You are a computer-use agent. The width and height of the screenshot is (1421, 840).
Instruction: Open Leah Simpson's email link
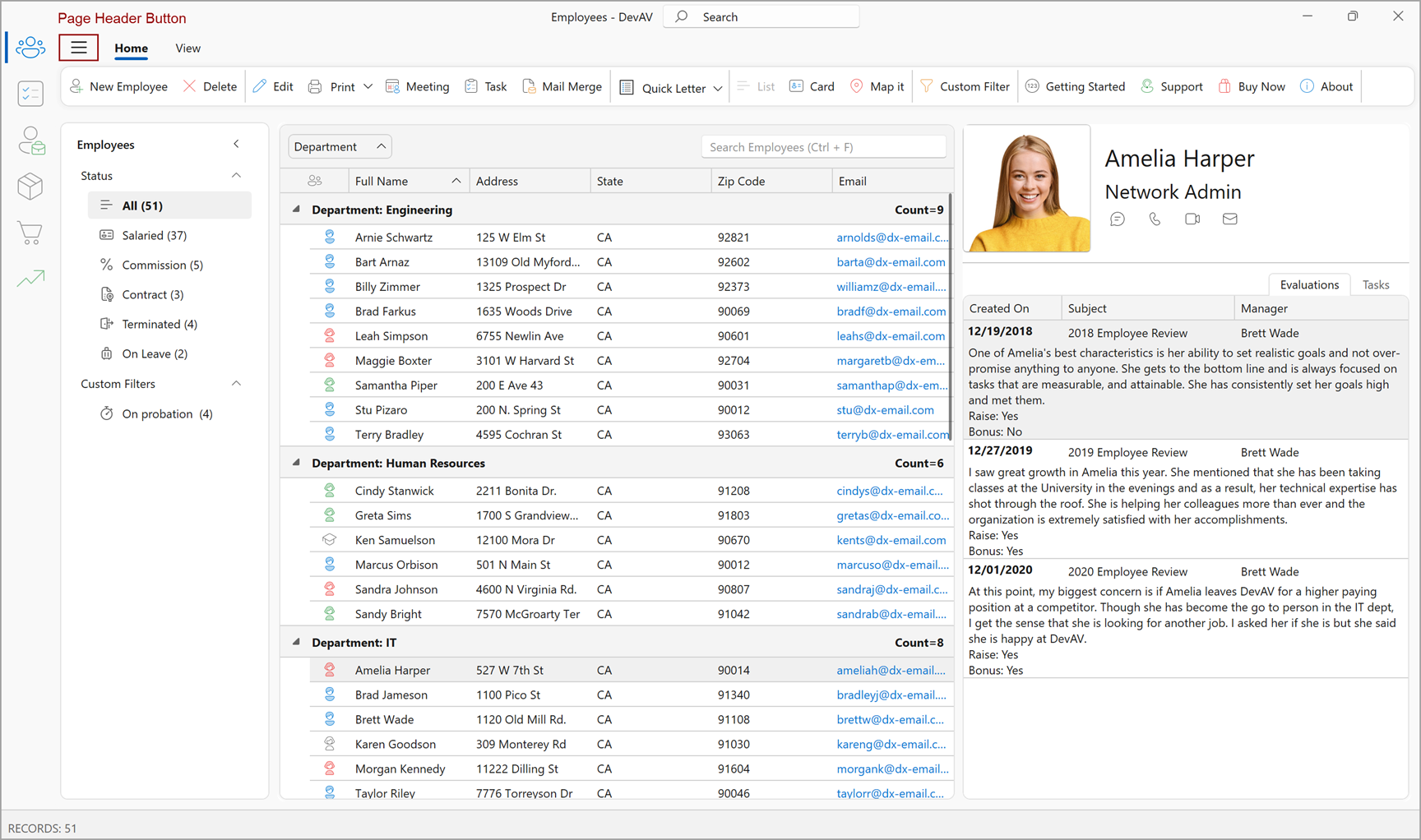[891, 335]
